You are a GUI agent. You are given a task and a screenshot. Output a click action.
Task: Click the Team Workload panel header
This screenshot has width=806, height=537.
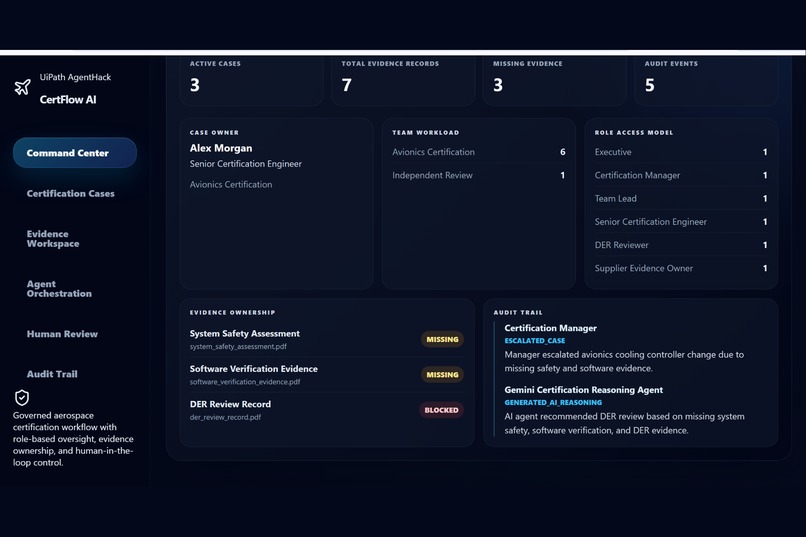point(426,133)
